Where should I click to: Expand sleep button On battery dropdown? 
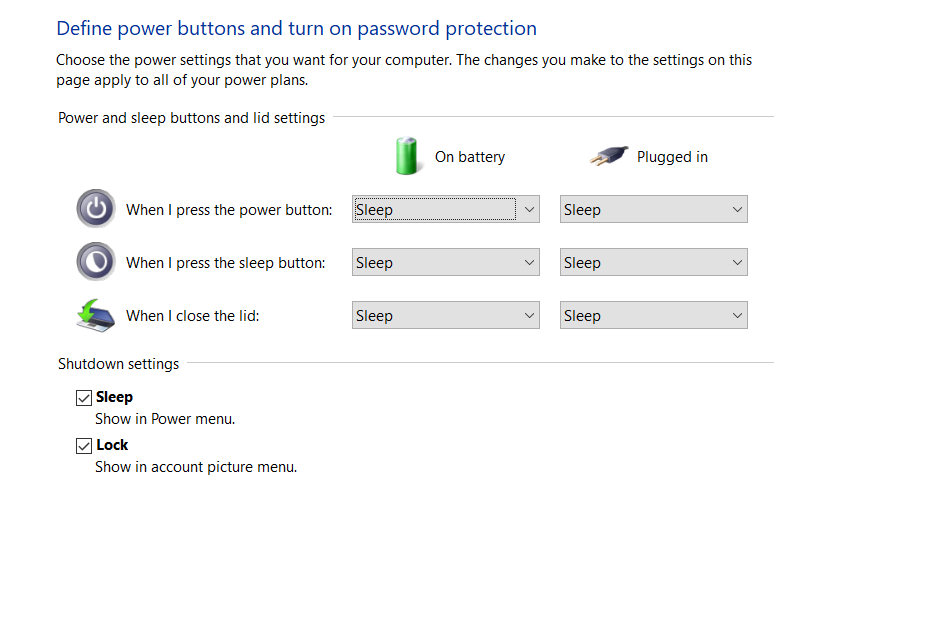click(445, 262)
